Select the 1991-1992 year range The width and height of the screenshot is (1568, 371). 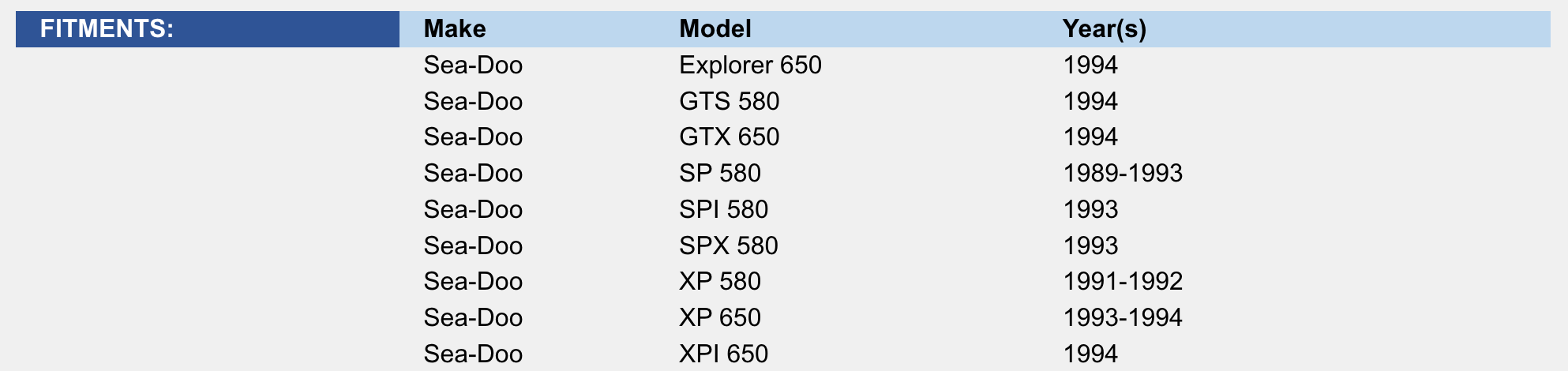tap(1122, 281)
